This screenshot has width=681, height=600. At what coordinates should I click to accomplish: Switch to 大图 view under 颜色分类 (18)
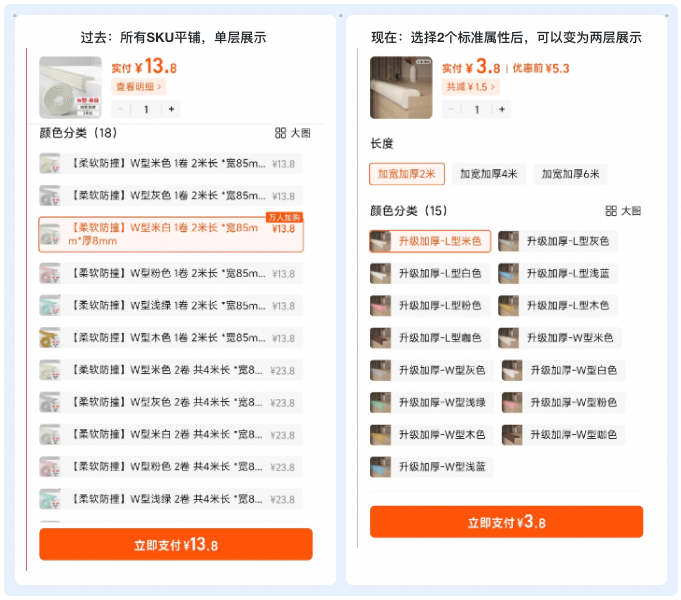click(x=293, y=133)
